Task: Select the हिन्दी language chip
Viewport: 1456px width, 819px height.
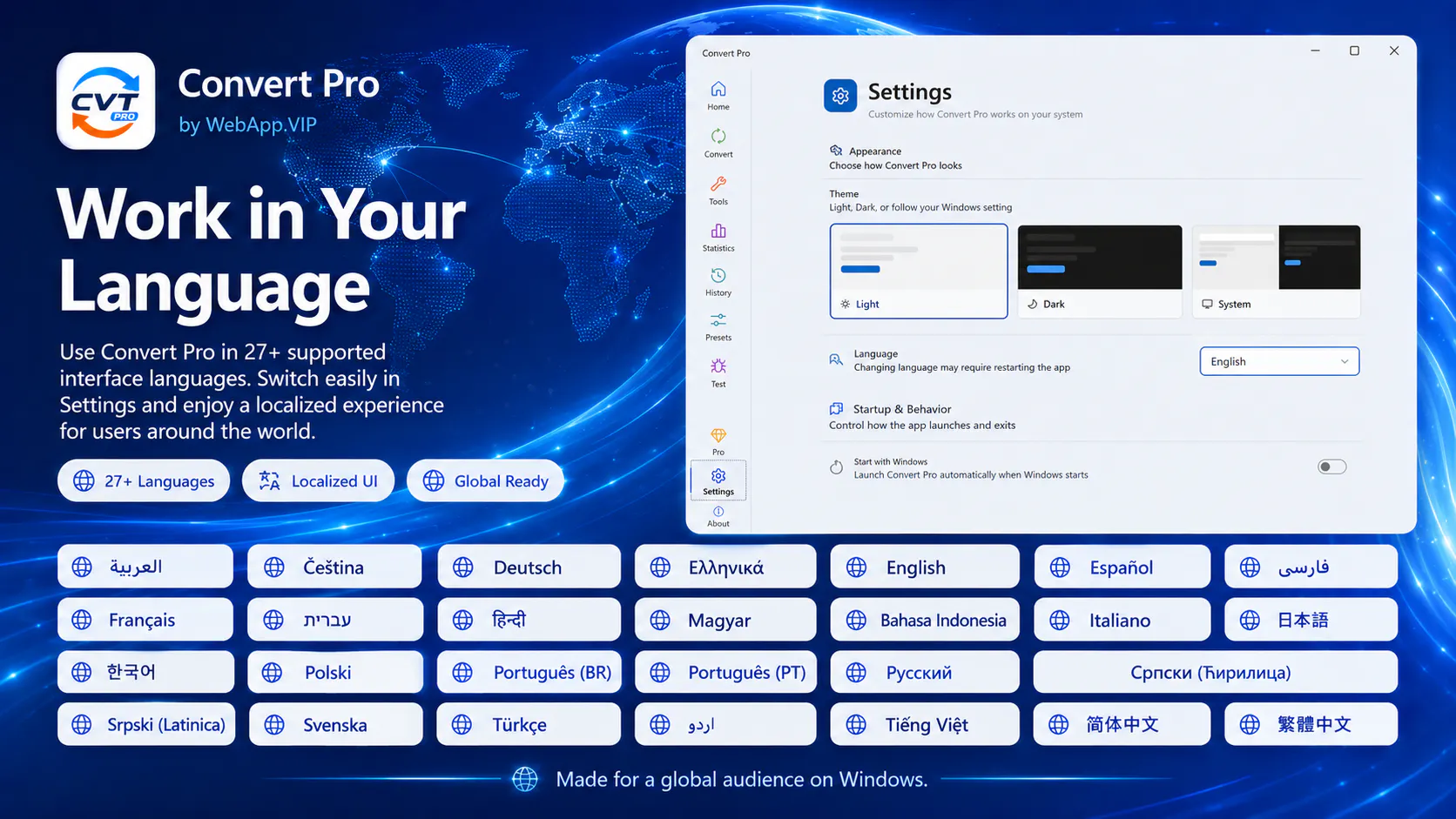Action: tap(529, 620)
